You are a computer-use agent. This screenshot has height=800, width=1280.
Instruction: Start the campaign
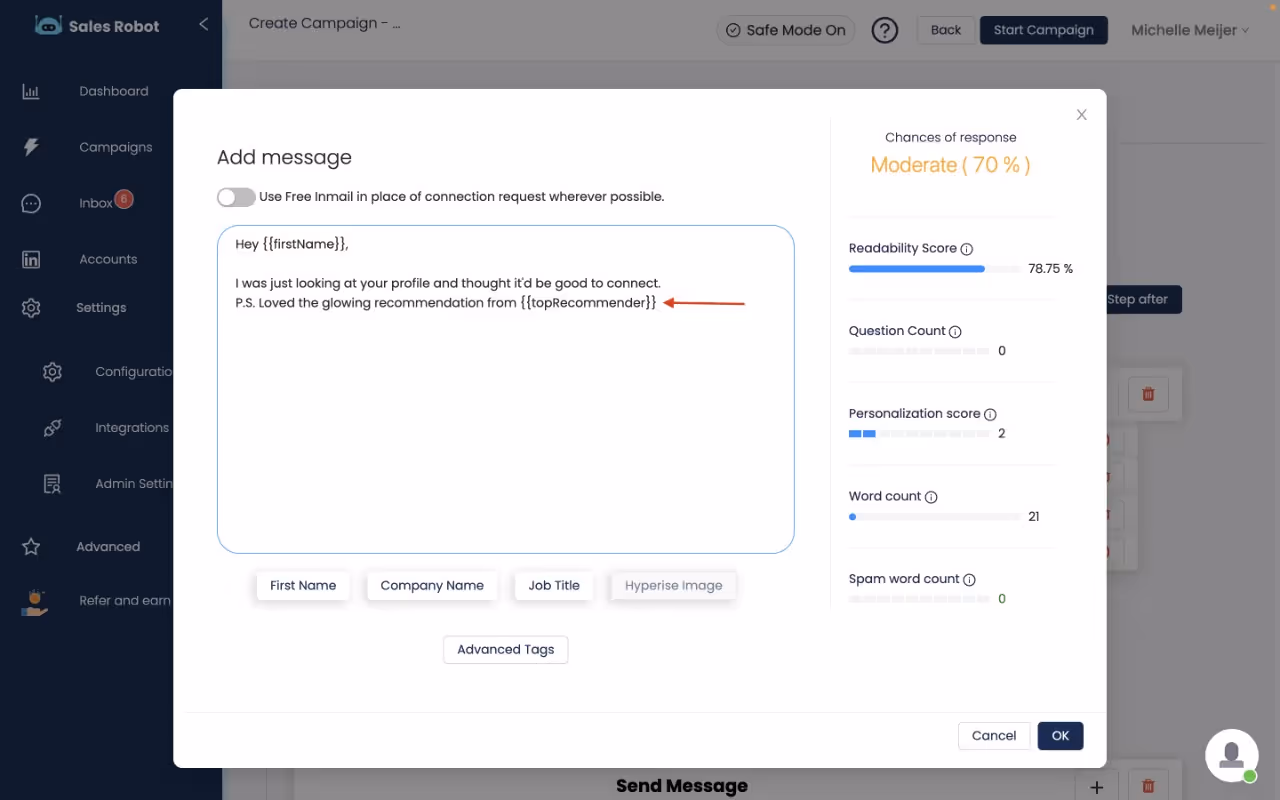pos(1043,30)
